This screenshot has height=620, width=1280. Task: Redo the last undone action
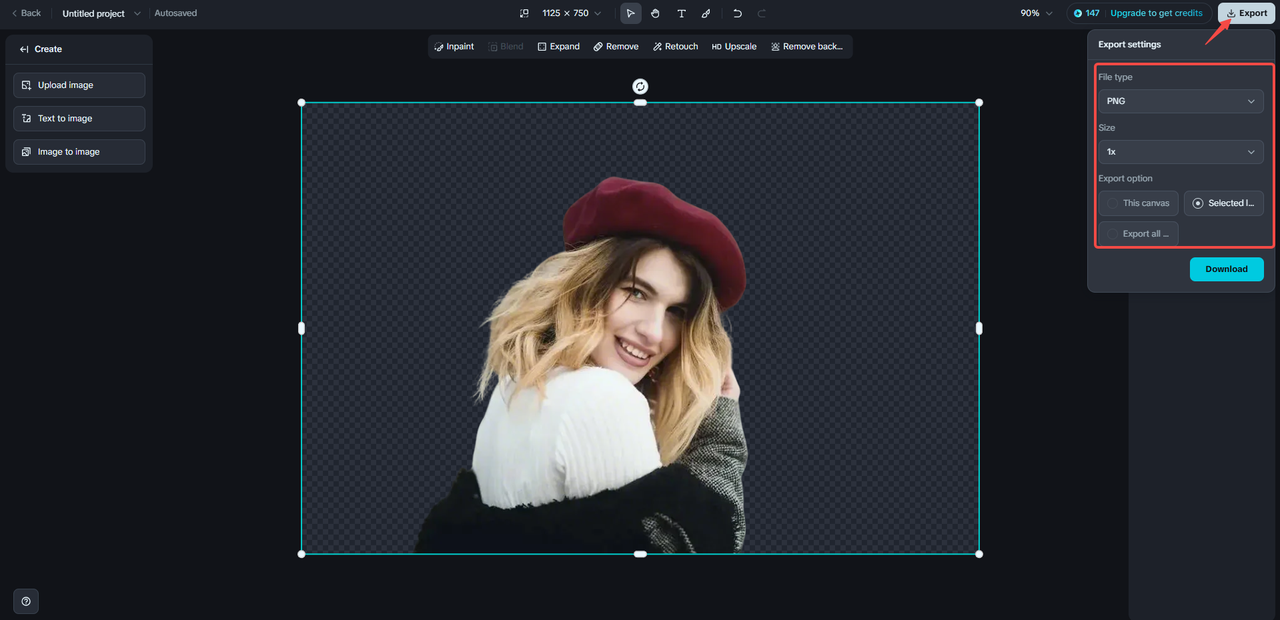[762, 13]
